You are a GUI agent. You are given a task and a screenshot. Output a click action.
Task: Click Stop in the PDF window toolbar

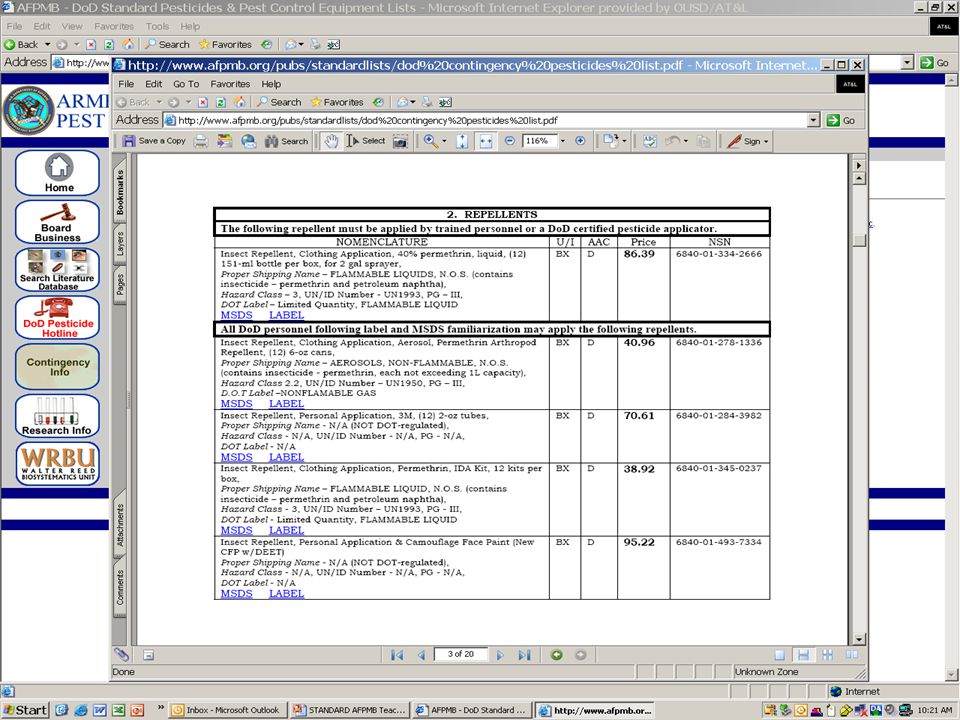(203, 102)
